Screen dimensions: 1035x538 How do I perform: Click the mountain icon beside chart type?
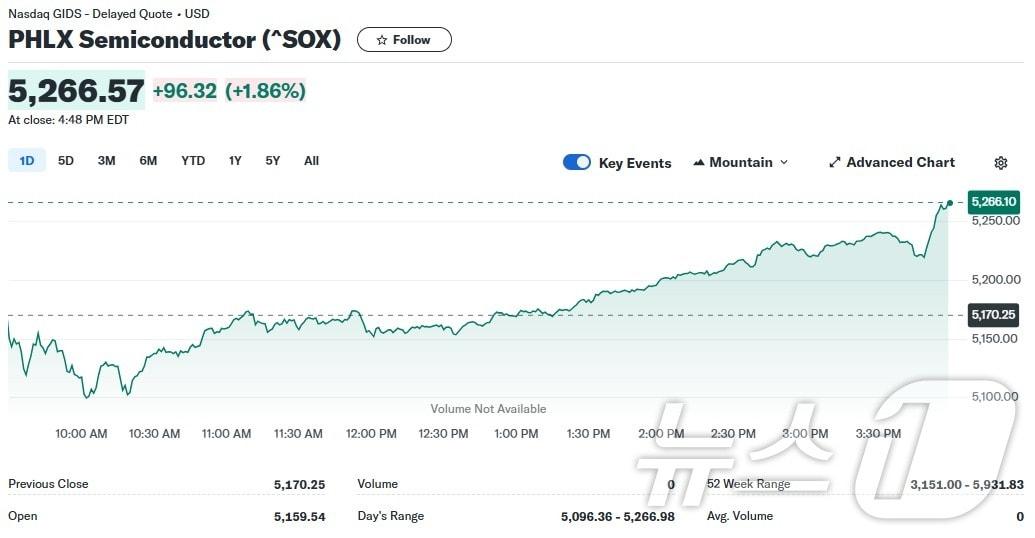[x=699, y=163]
